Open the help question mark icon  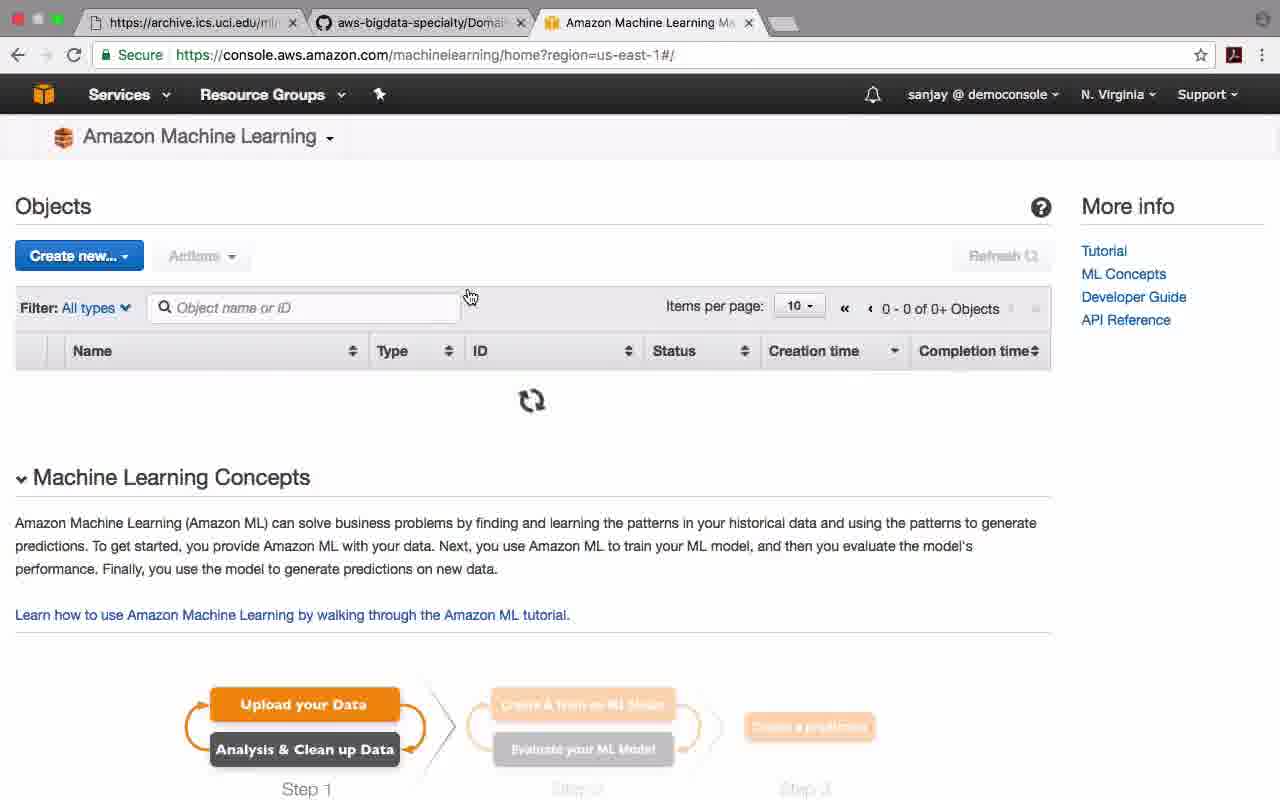1041,207
